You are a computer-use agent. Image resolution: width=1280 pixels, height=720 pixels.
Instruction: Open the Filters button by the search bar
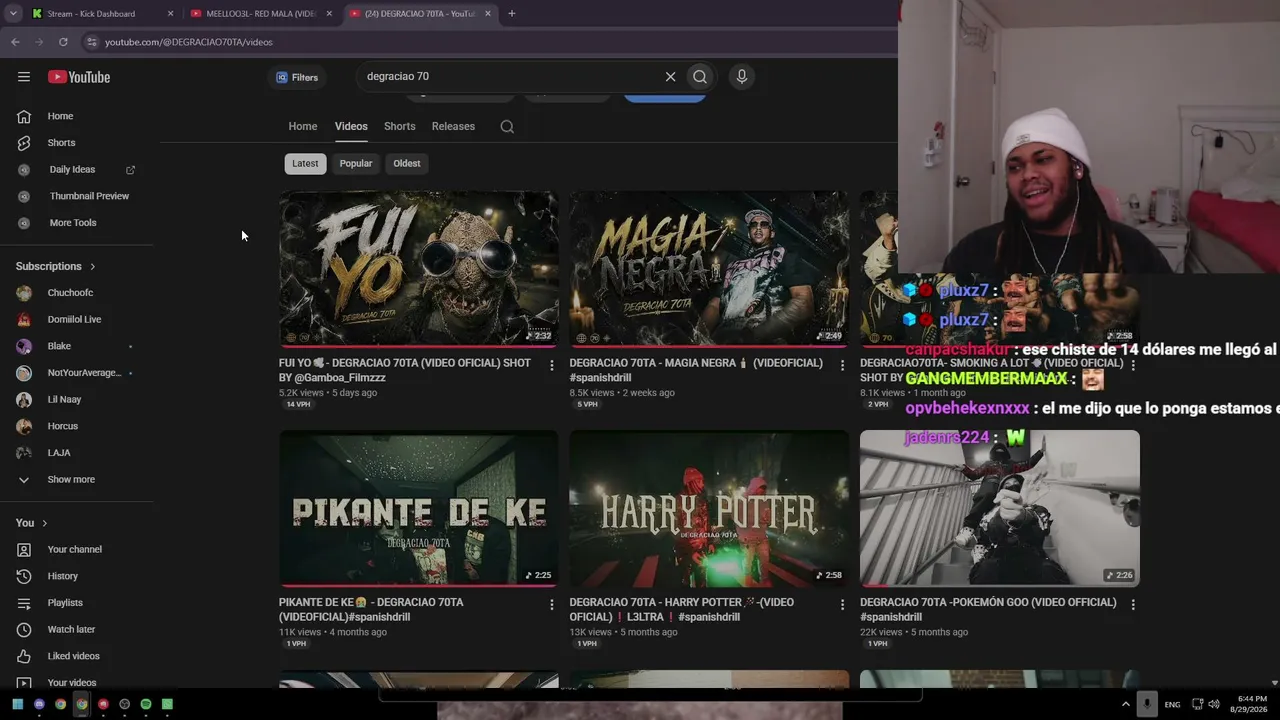[x=297, y=77]
